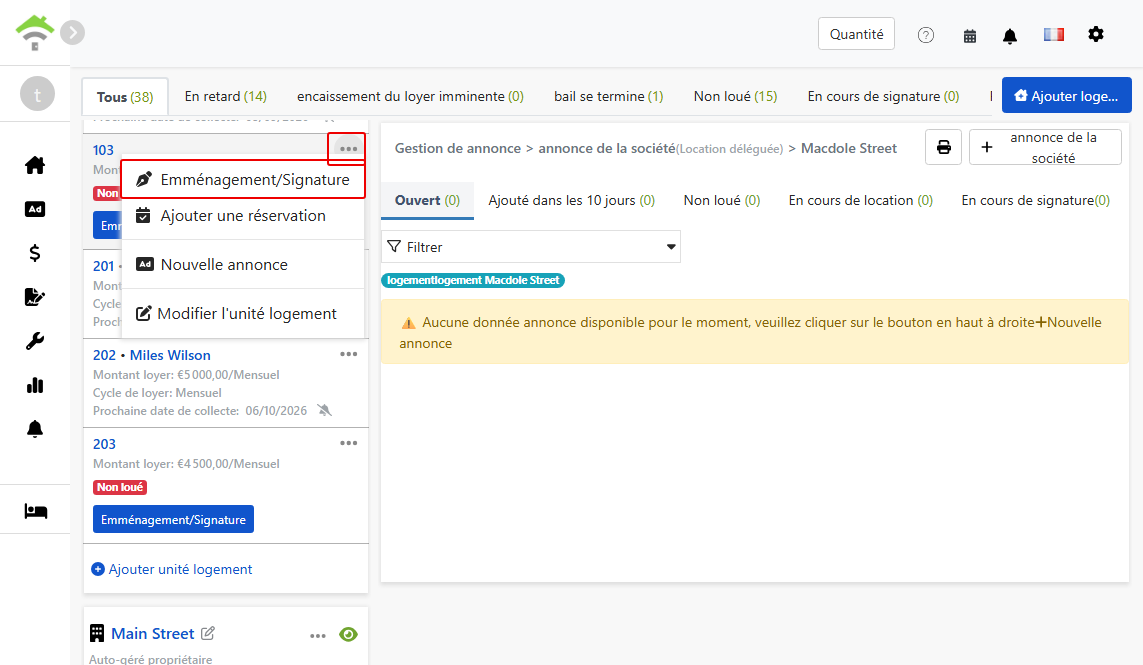Open the dollar finance sidebar icon

tap(35, 253)
